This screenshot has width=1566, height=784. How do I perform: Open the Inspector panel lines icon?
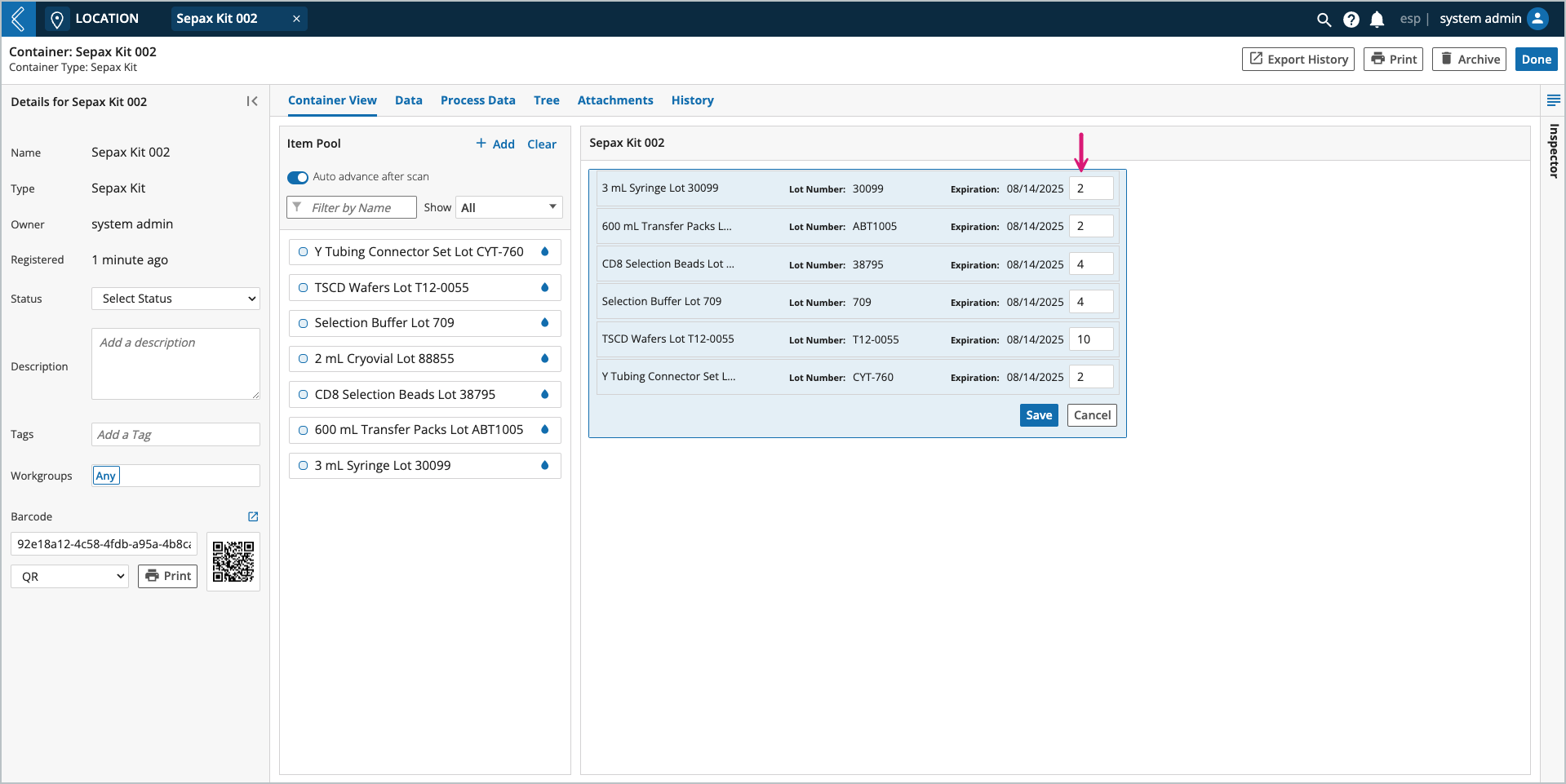click(1553, 100)
